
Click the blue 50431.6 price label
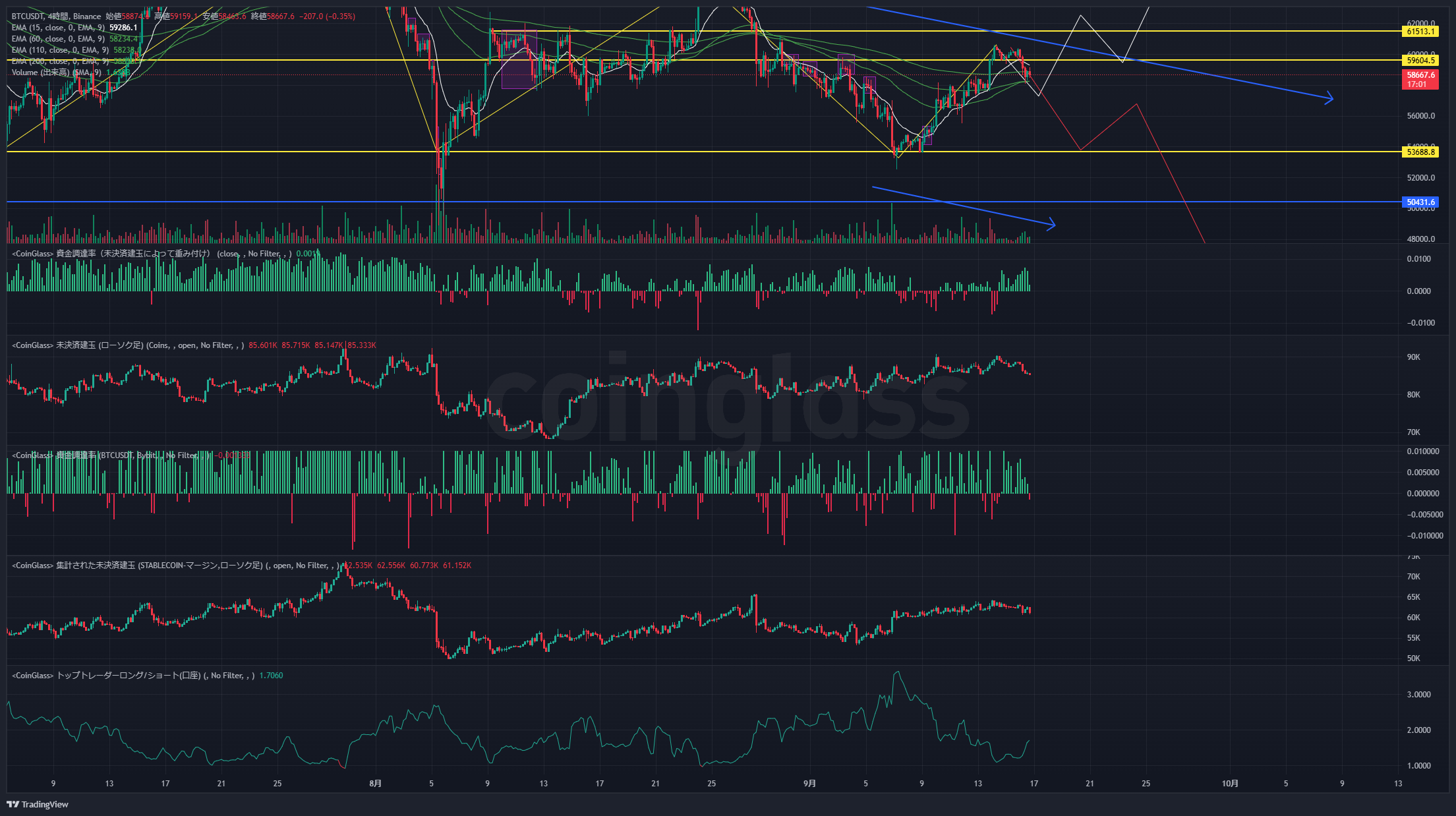tap(1420, 202)
